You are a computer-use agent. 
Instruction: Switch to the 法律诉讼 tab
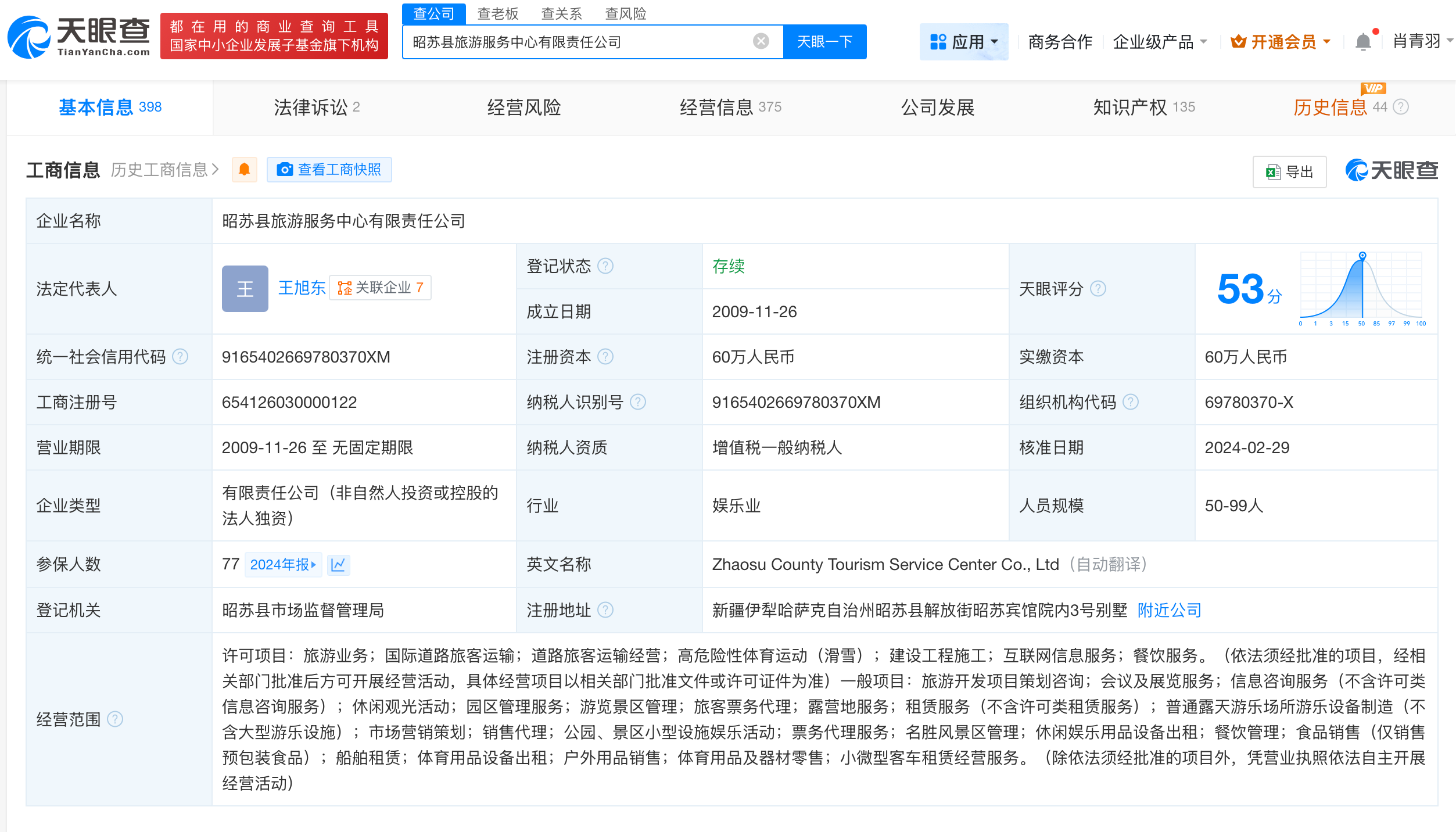tap(317, 107)
